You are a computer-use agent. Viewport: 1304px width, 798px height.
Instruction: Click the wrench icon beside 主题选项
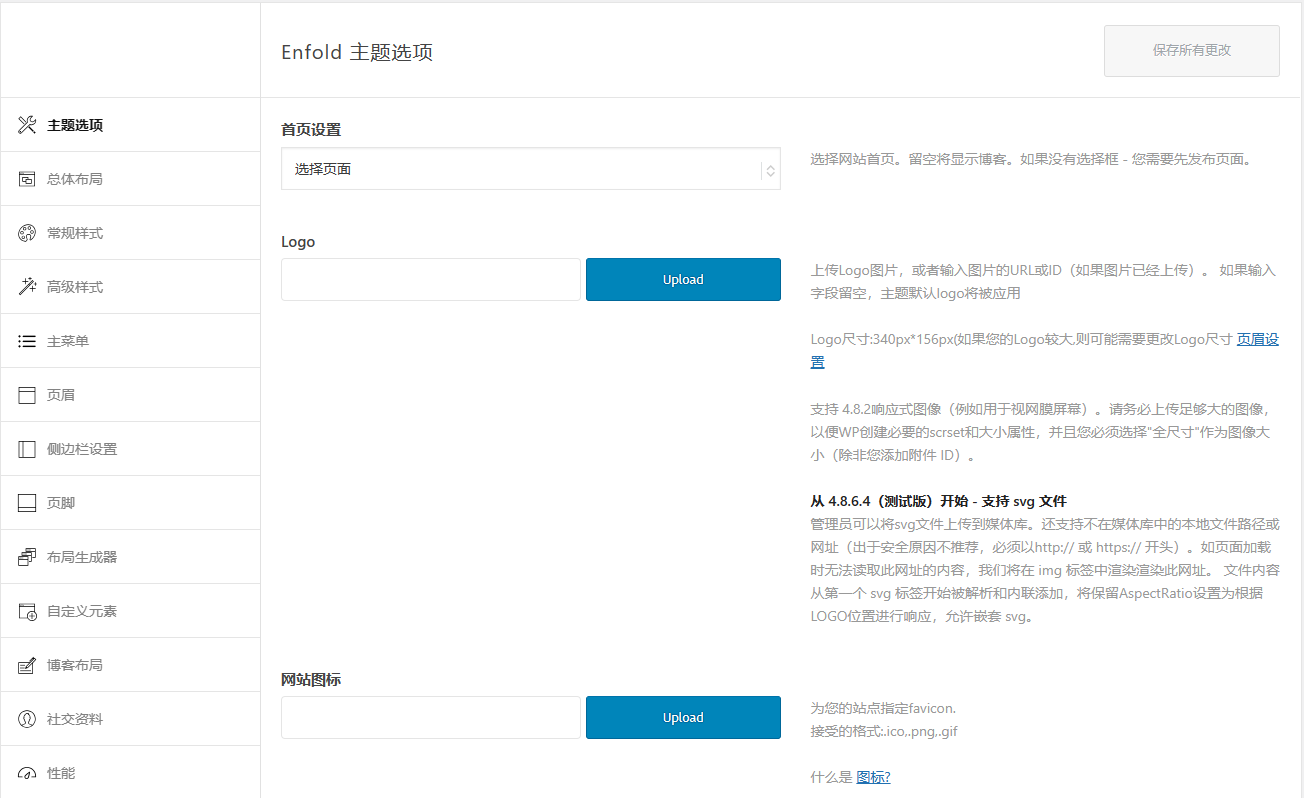pyautogui.click(x=27, y=125)
